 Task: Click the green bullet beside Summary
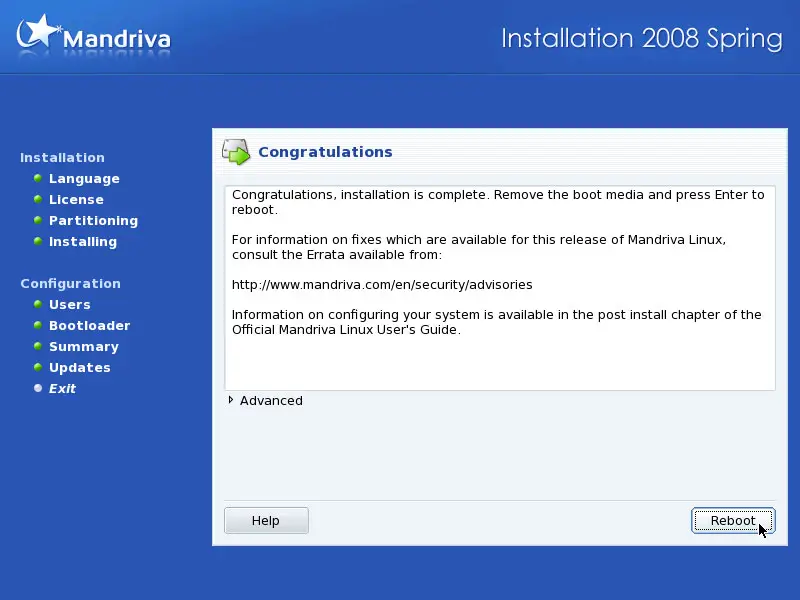click(x=38, y=346)
